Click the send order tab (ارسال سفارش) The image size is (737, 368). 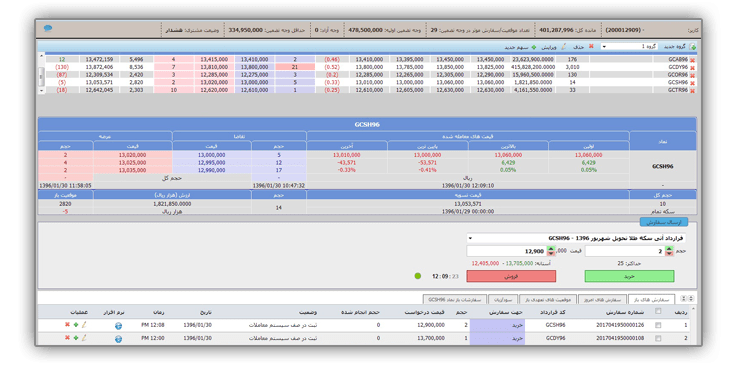(664, 221)
